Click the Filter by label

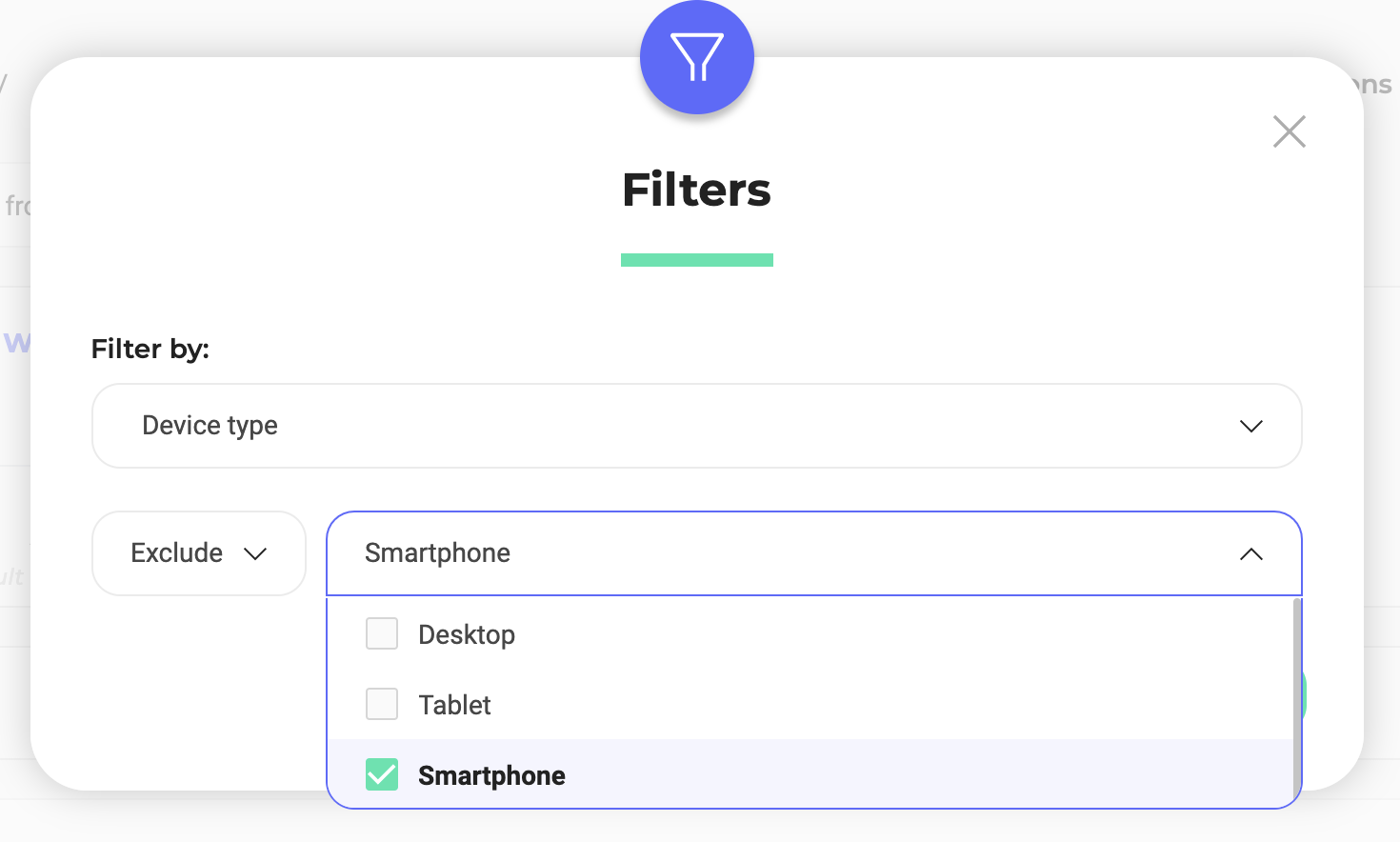[x=150, y=349]
